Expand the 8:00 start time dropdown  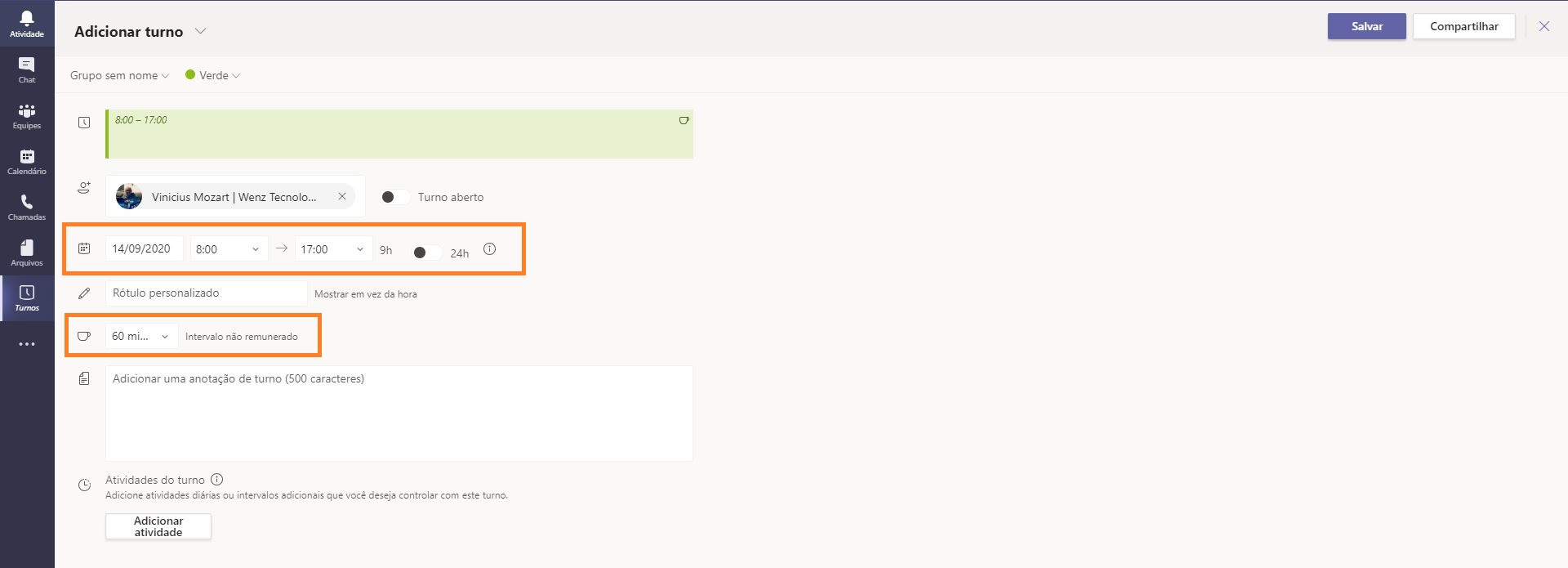coord(229,249)
